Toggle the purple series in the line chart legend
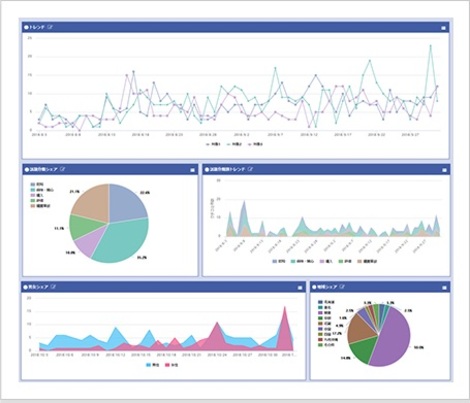The height and width of the screenshot is (403, 470). tap(255, 144)
